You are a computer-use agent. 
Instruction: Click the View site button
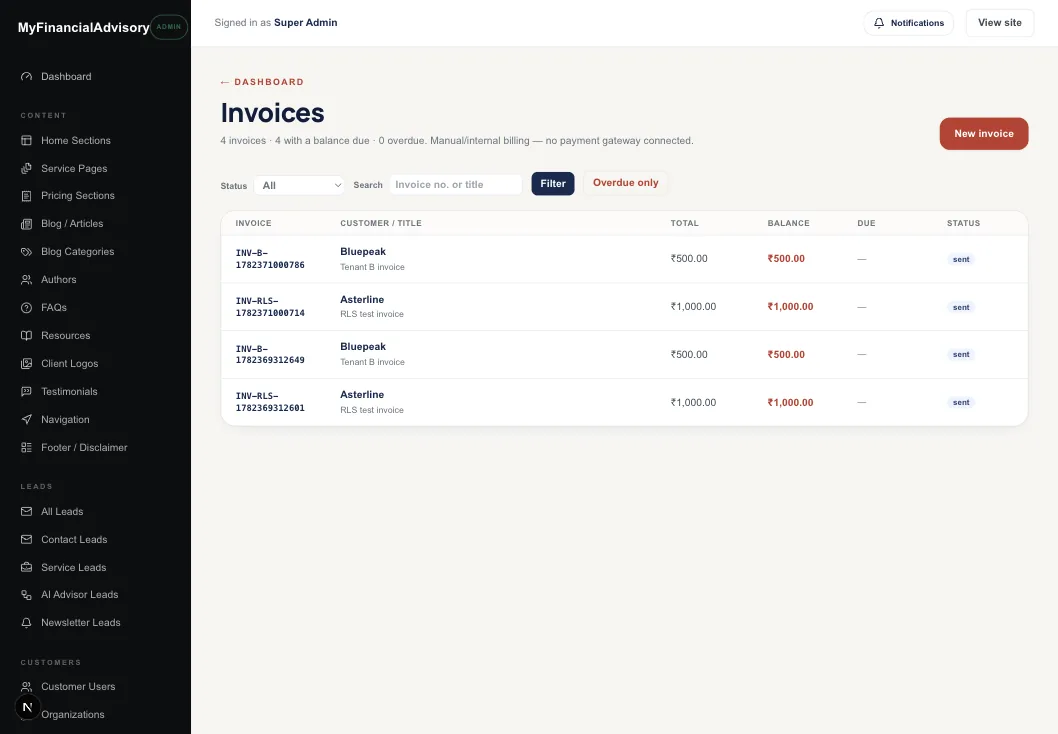[x=999, y=23]
